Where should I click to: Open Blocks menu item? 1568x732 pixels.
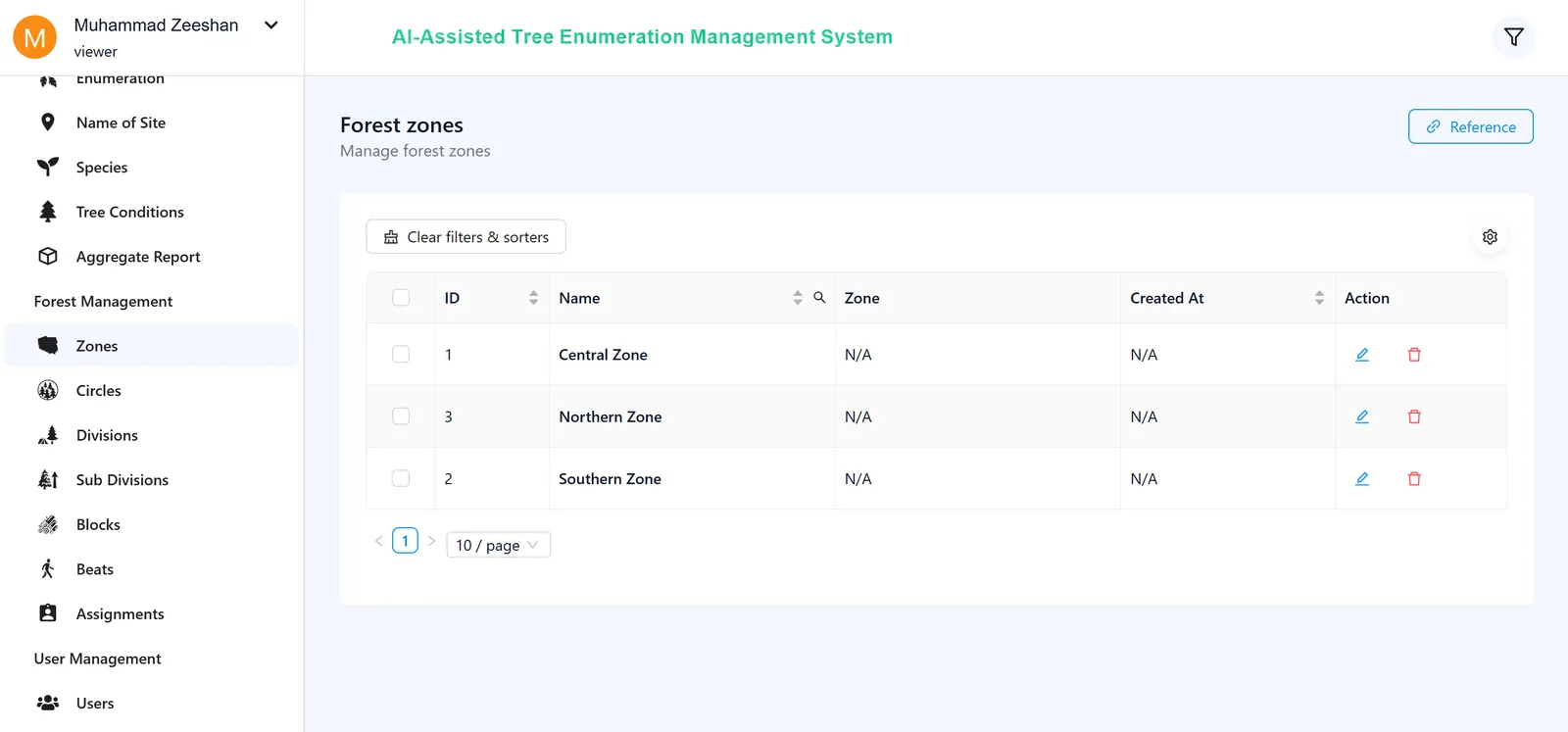tap(152, 524)
